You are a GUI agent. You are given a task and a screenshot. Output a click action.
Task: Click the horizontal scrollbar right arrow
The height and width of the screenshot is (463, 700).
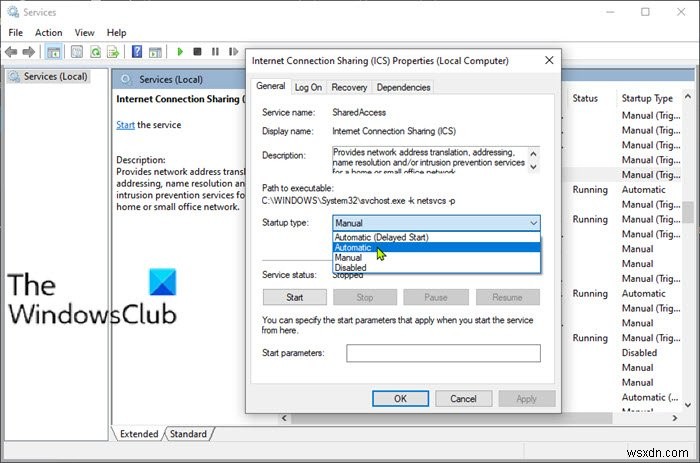pyautogui.click(x=675, y=418)
